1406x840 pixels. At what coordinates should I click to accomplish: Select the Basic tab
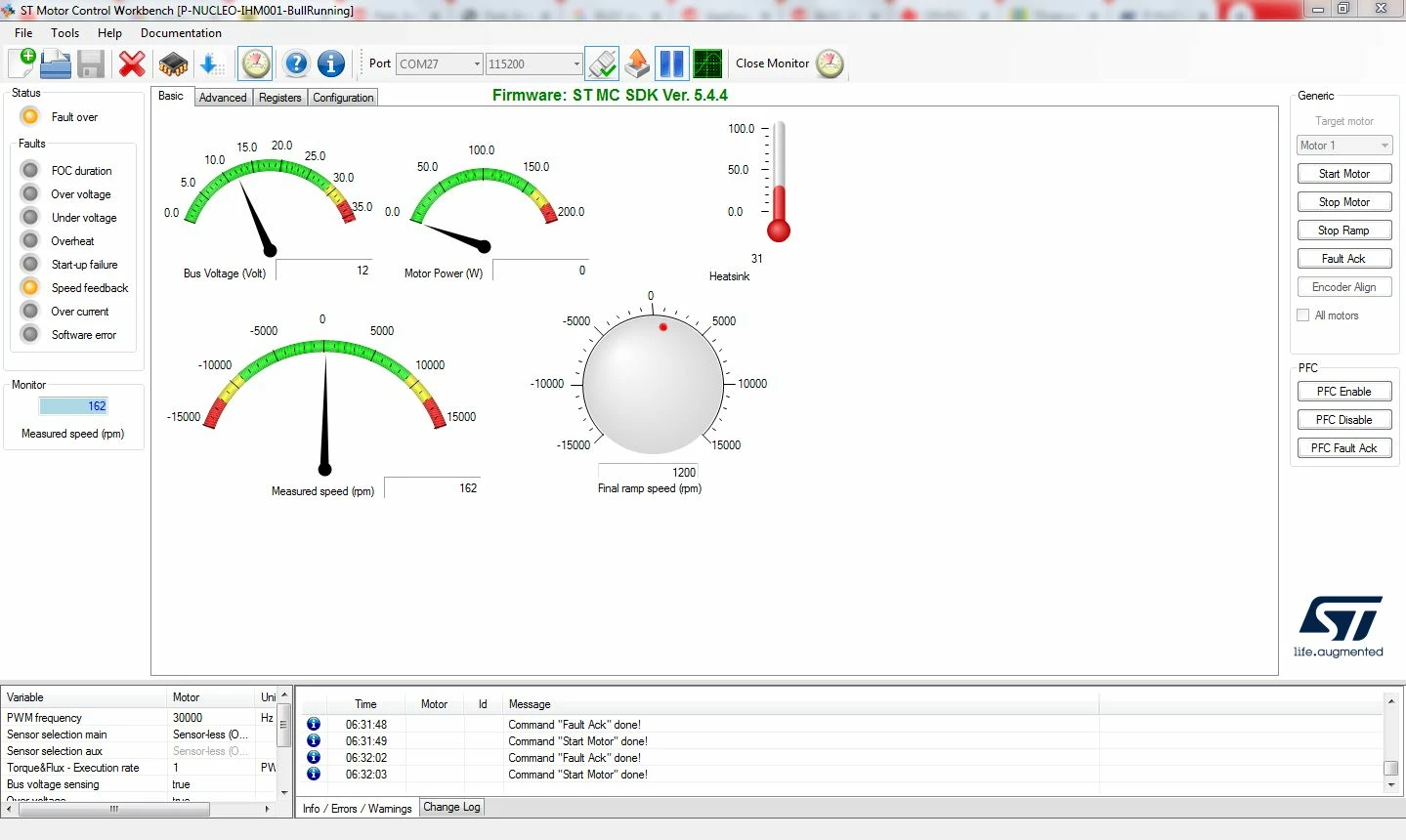(x=171, y=96)
